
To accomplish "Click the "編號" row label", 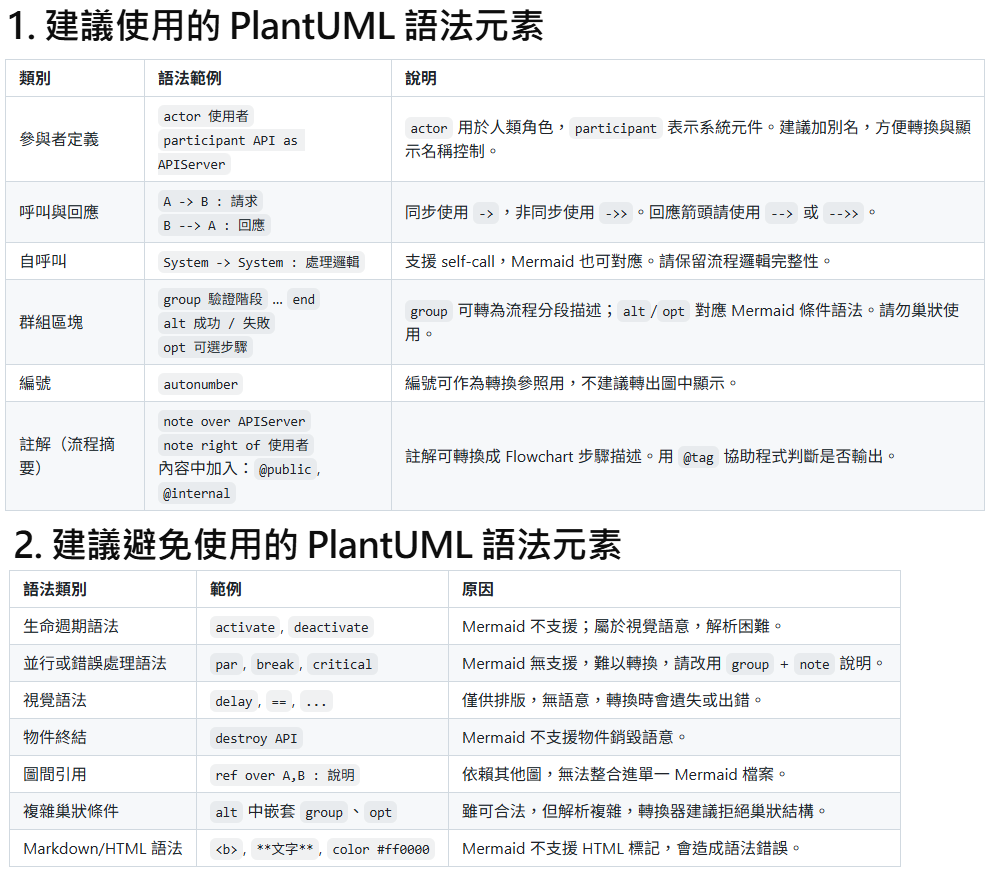I will coord(35,383).
